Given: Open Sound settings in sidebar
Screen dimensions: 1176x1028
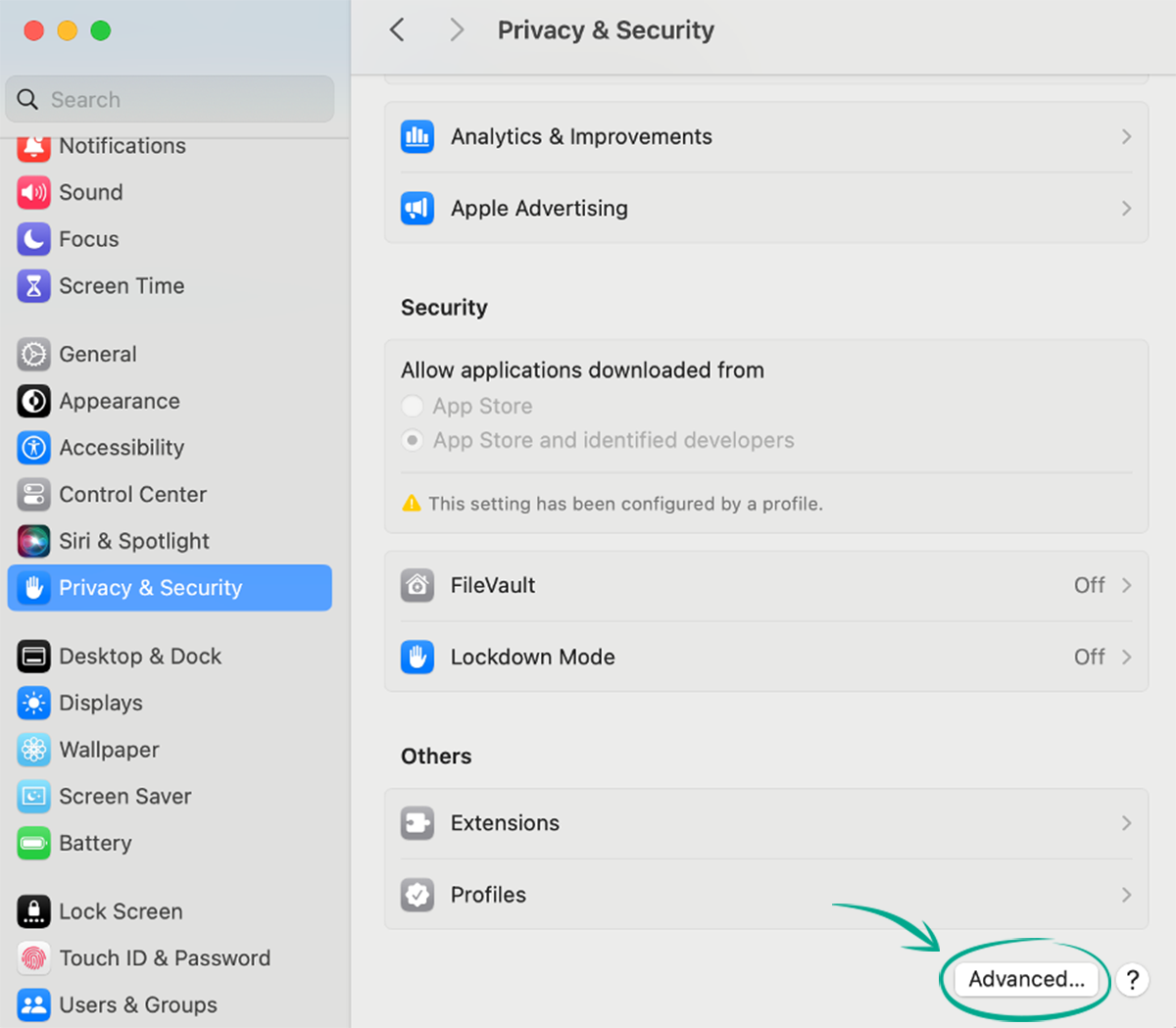Looking at the screenshot, I should (170, 192).
